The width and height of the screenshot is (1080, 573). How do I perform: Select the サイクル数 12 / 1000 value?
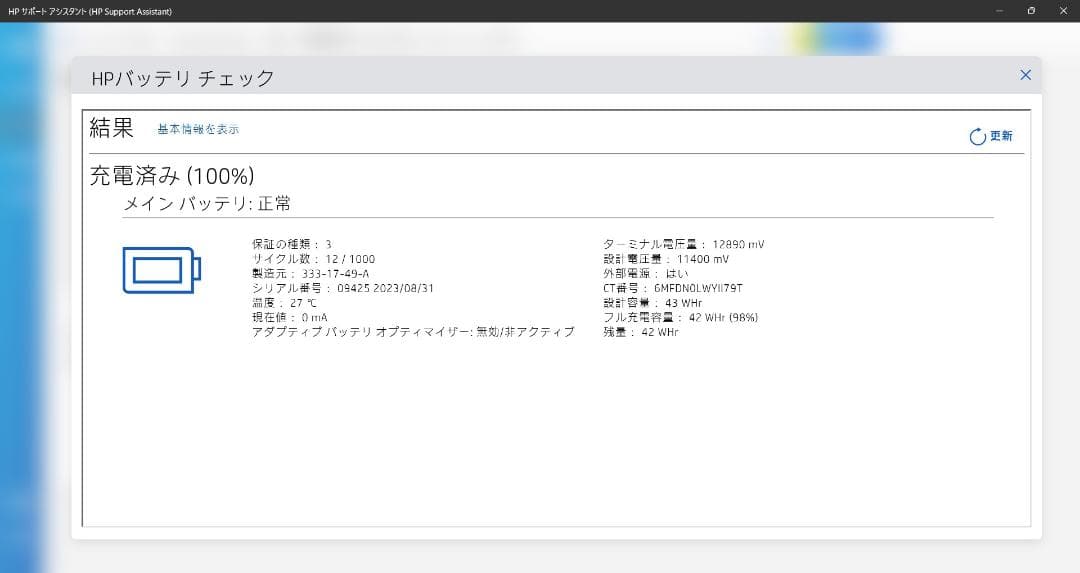[351, 259]
